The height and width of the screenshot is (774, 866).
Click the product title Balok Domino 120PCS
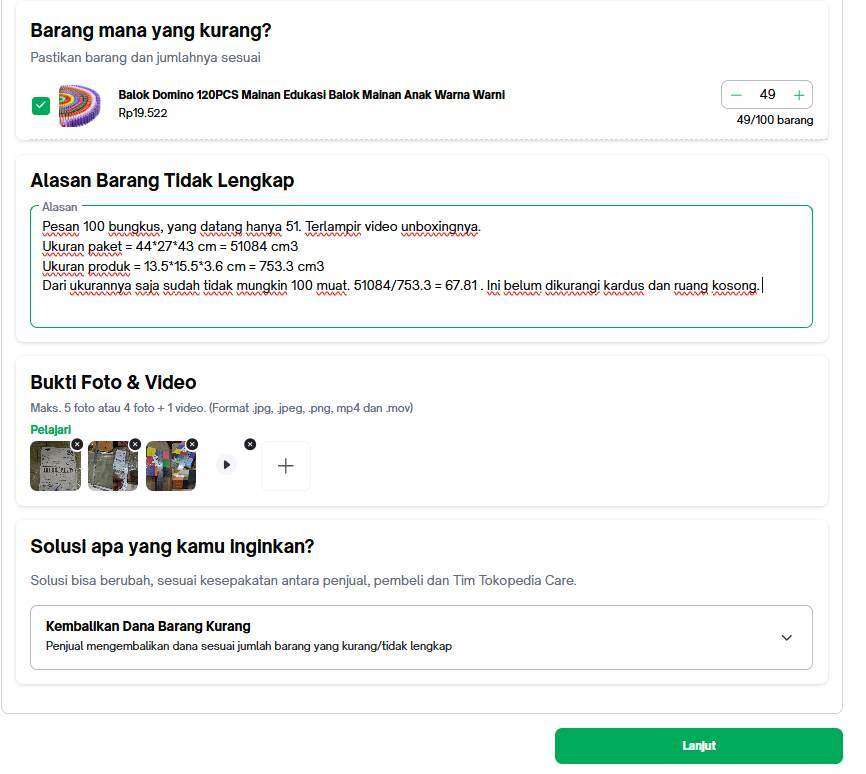[311, 94]
